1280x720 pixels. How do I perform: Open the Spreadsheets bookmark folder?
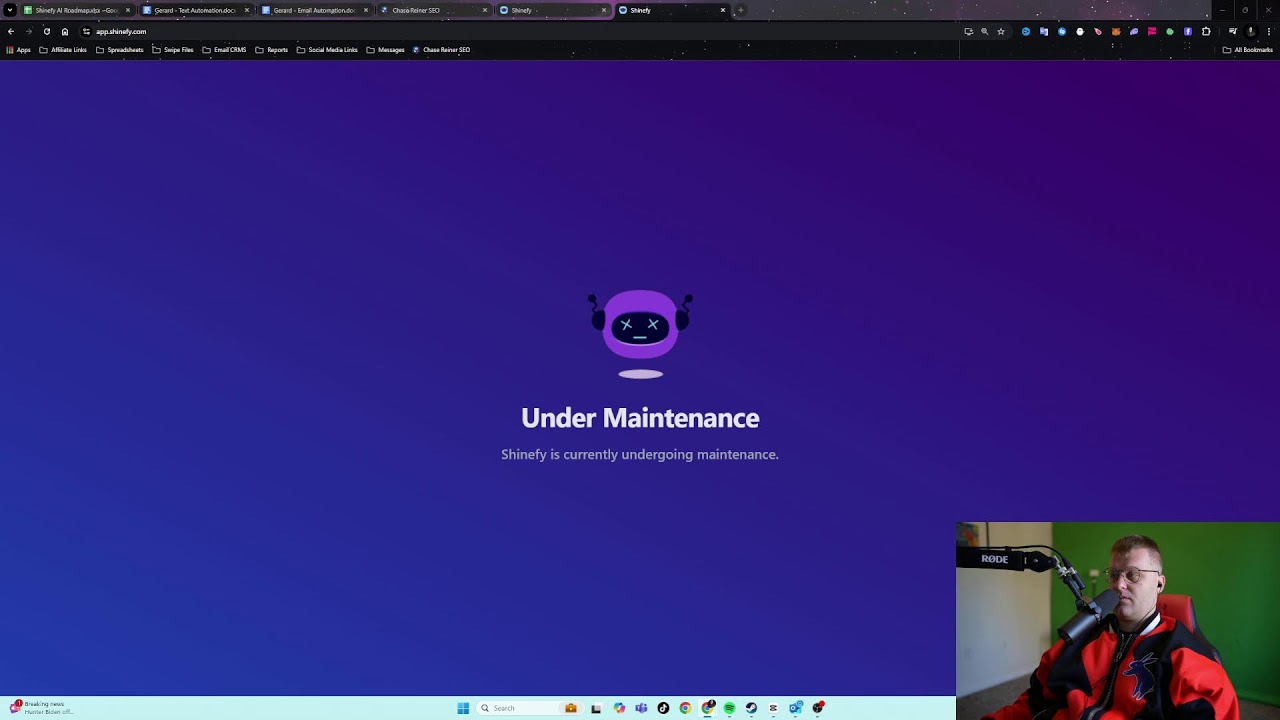120,50
